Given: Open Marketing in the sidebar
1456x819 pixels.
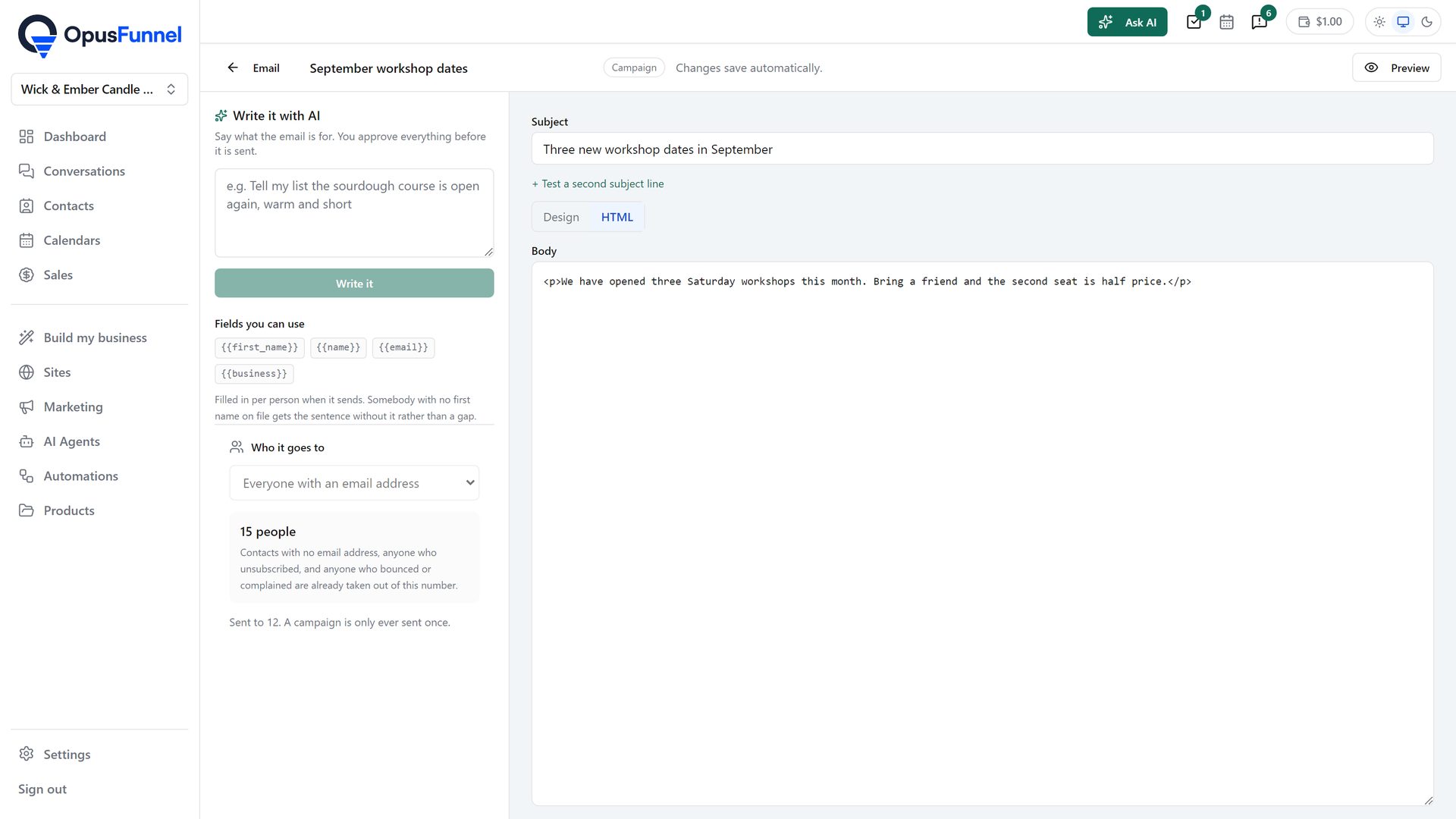Looking at the screenshot, I should point(99,406).
